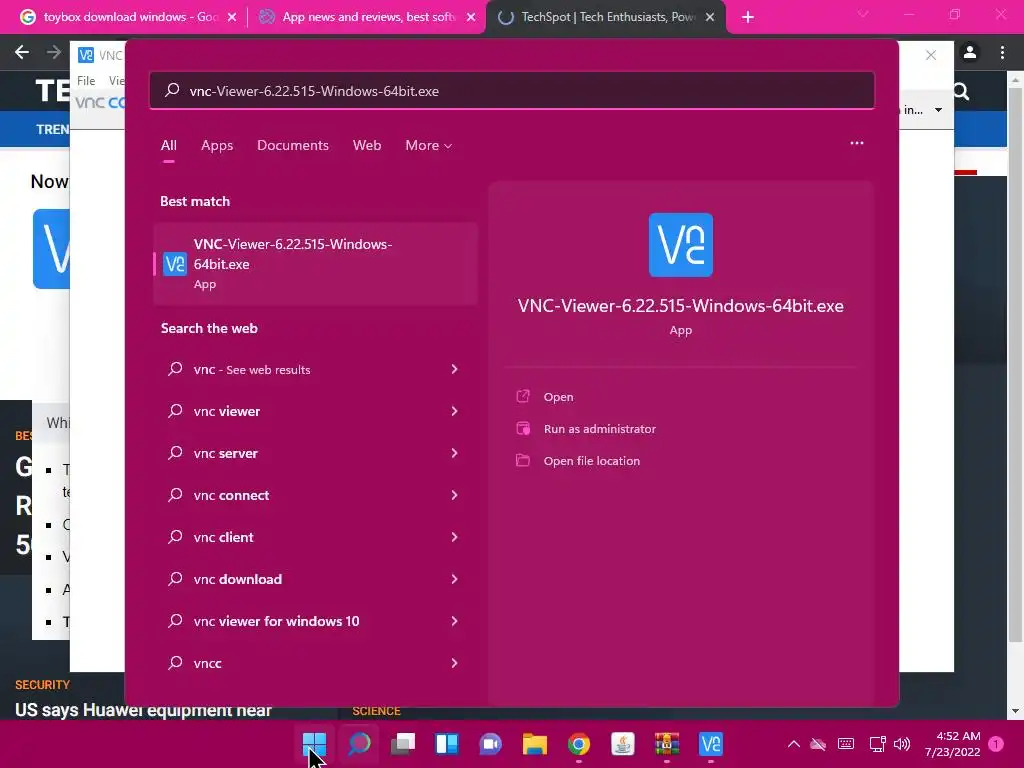Launch the Chat taskbar icon
Viewport: 1024px width, 768px height.
click(490, 744)
